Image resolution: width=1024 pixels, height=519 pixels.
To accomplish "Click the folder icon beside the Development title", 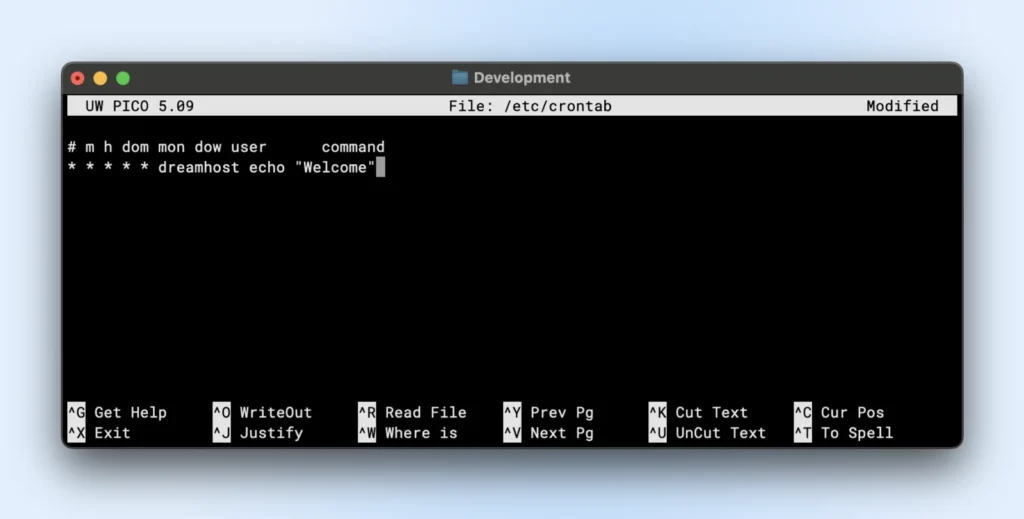I will 460,78.
